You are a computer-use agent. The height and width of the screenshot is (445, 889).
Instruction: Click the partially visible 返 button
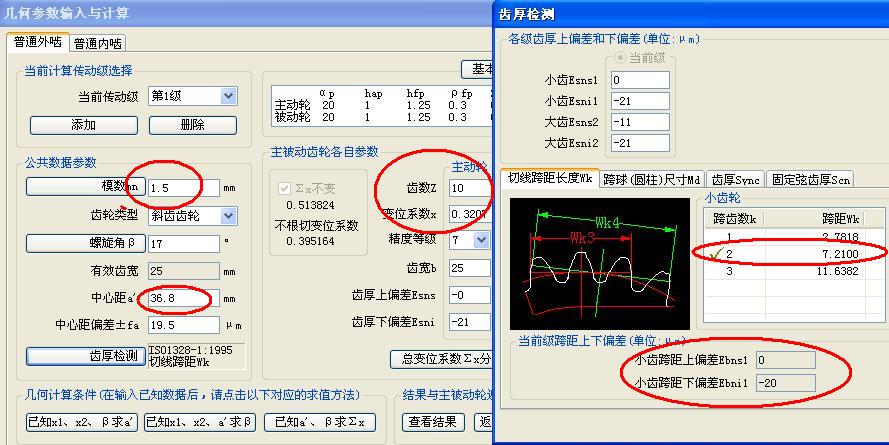coord(484,422)
